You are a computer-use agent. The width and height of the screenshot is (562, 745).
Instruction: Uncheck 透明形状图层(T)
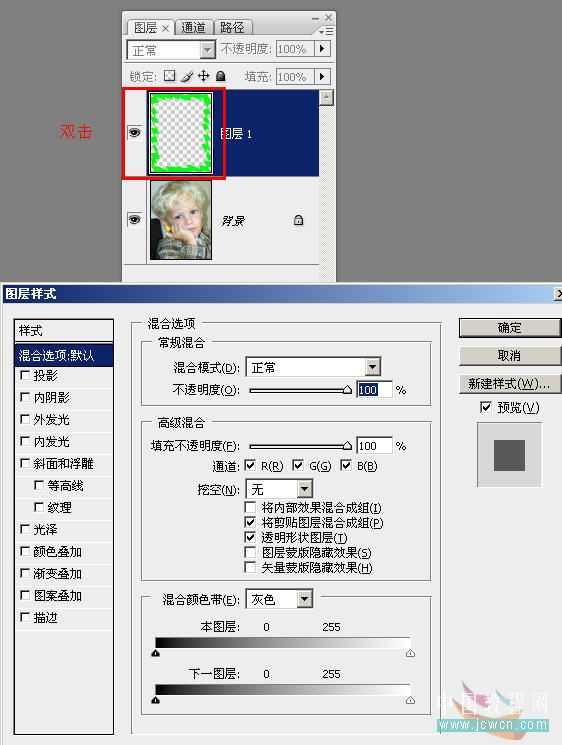click(250, 537)
